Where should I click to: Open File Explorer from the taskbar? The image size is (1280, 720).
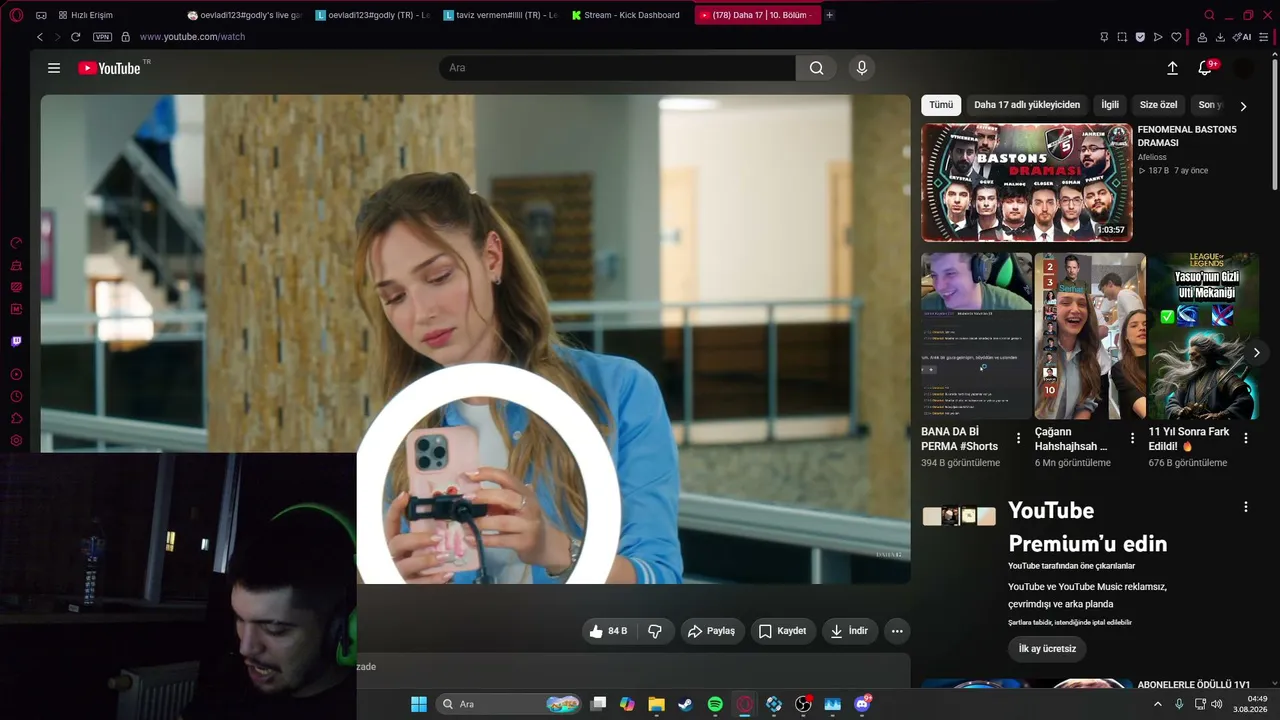656,704
